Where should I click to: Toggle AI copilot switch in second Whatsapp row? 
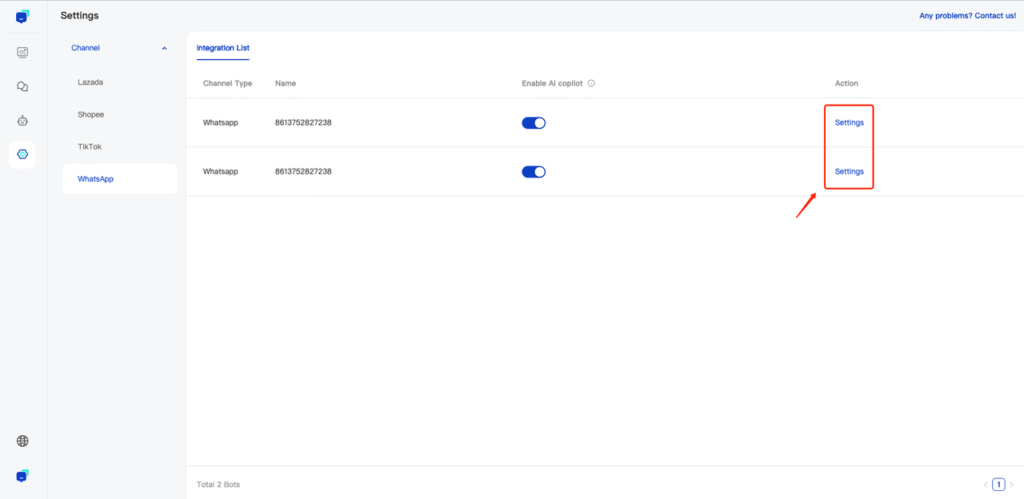pos(534,172)
